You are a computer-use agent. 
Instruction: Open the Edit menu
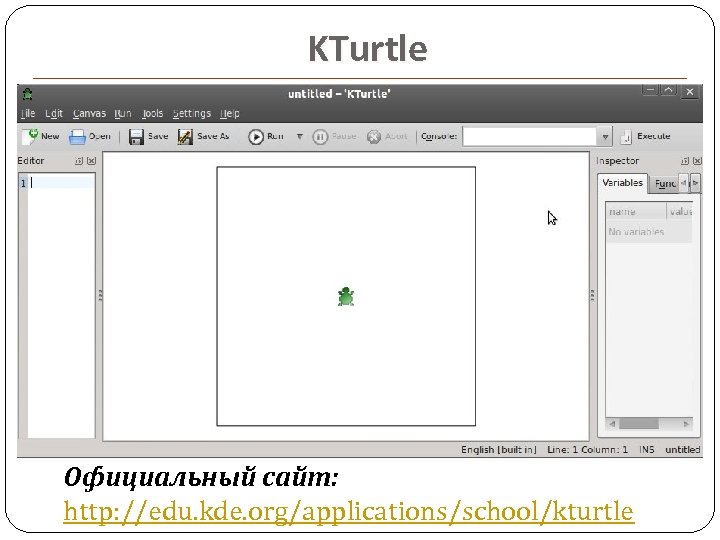click(54, 113)
